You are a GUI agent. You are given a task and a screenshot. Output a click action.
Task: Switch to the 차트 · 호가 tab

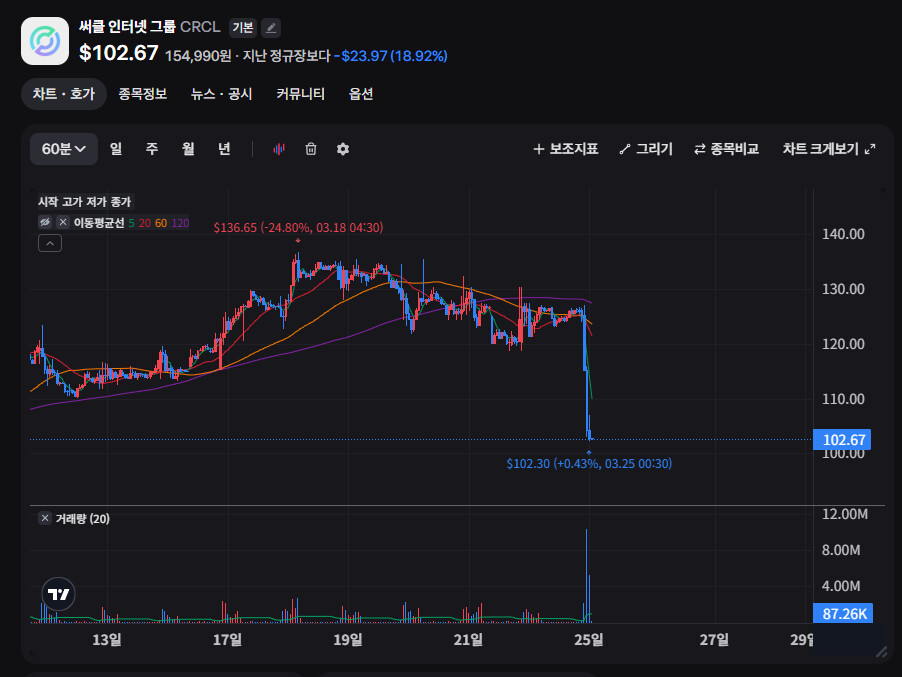coord(64,94)
